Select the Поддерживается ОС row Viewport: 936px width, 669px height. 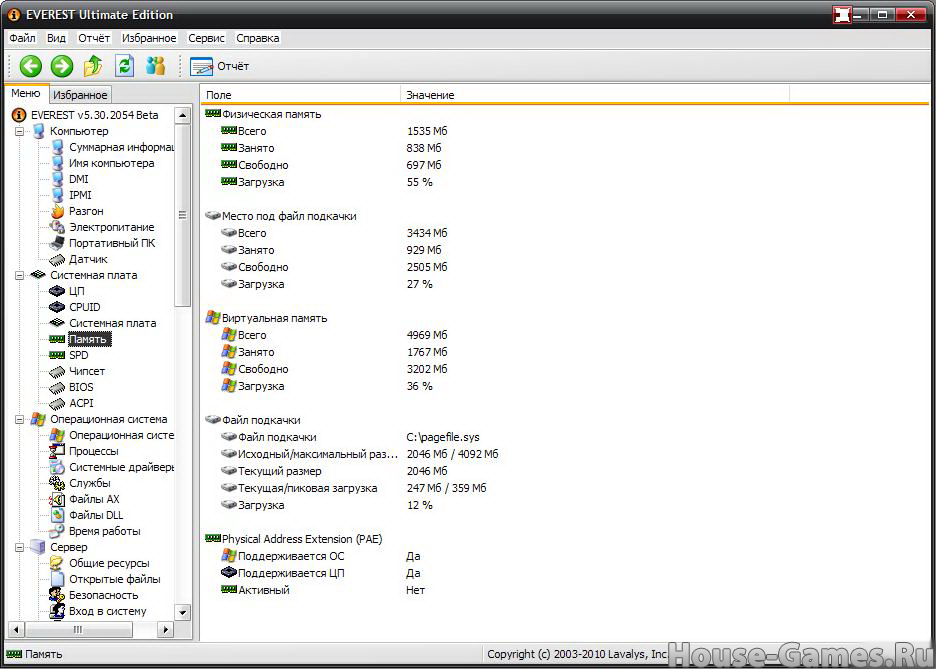click(321, 556)
